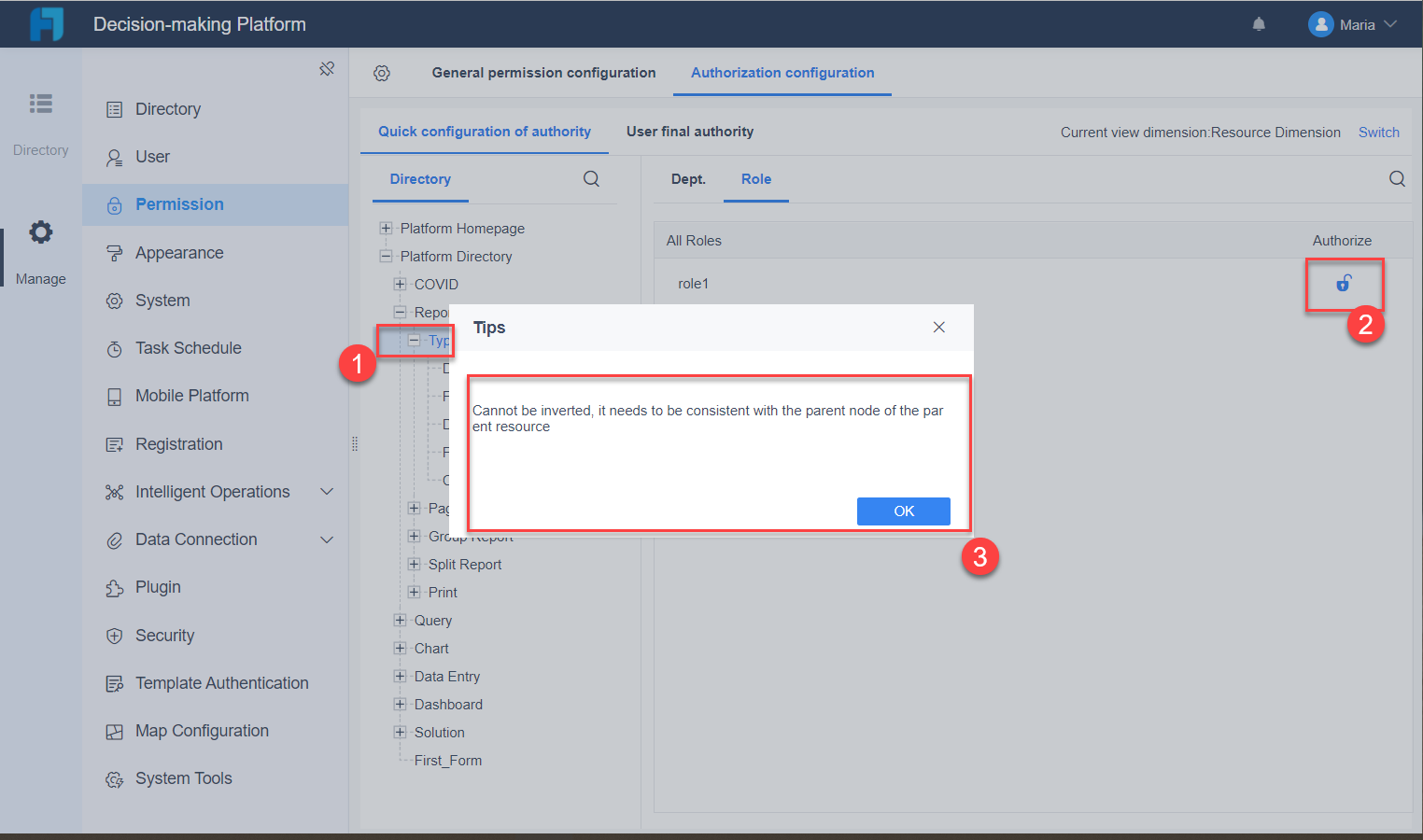Open the User final authority tab
1423x840 pixels.
[x=690, y=132]
